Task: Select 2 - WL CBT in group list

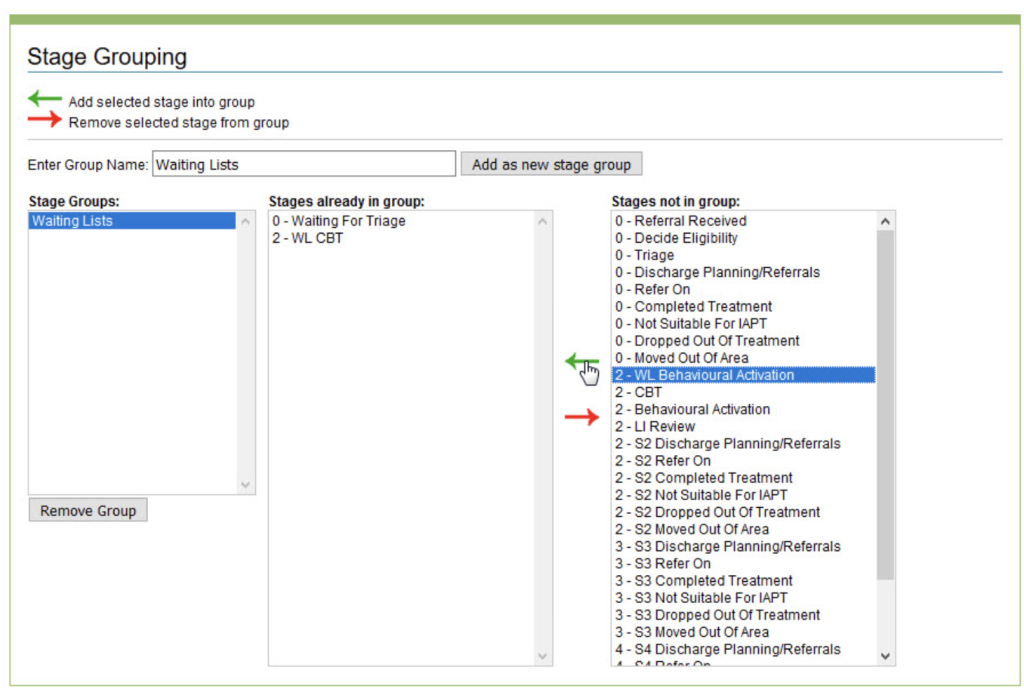Action: (307, 238)
